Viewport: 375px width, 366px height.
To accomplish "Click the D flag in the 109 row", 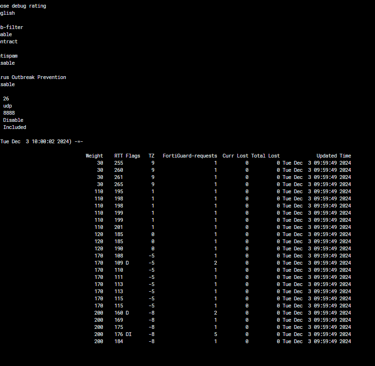I will coord(127,263).
